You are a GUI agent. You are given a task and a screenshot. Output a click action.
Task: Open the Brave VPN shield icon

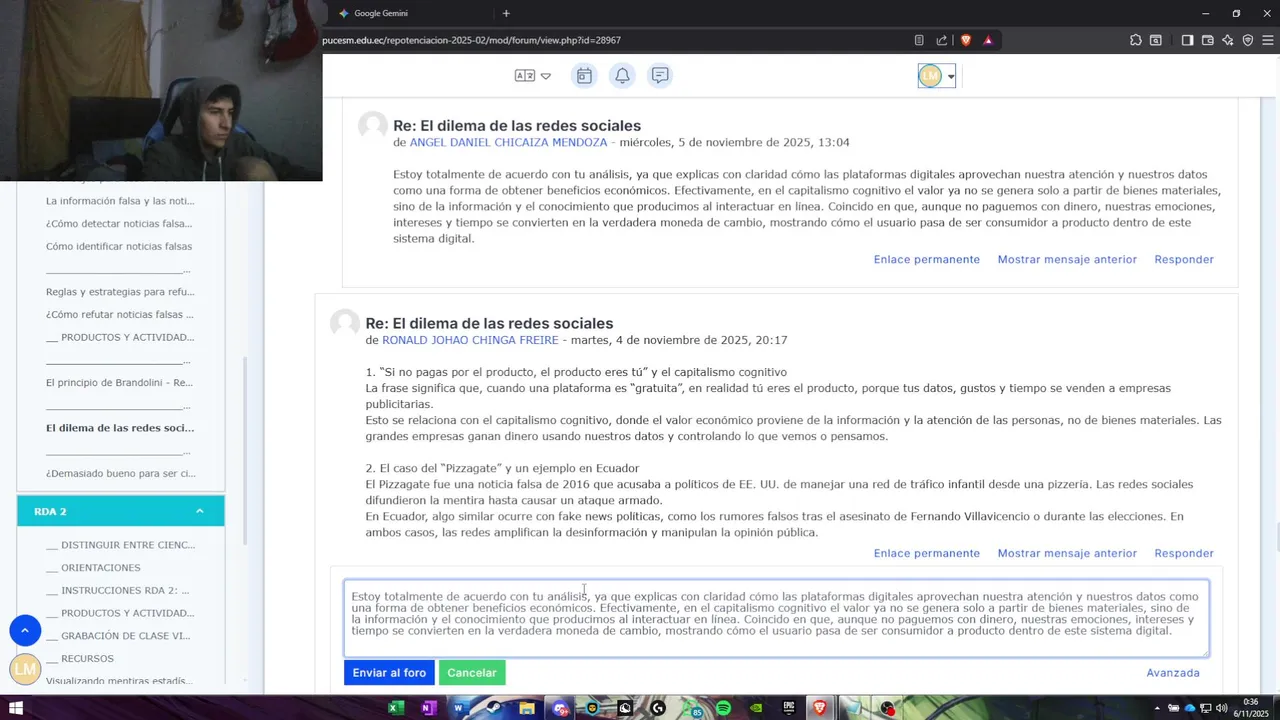click(x=1248, y=40)
